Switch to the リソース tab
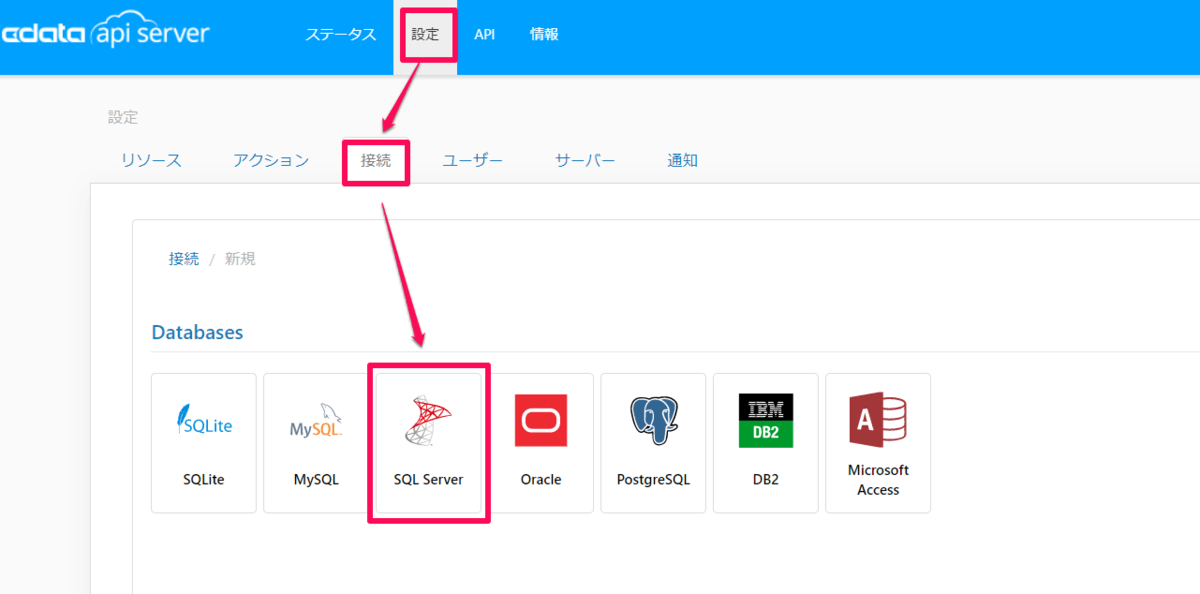This screenshot has width=1200, height=594. pyautogui.click(x=151, y=160)
